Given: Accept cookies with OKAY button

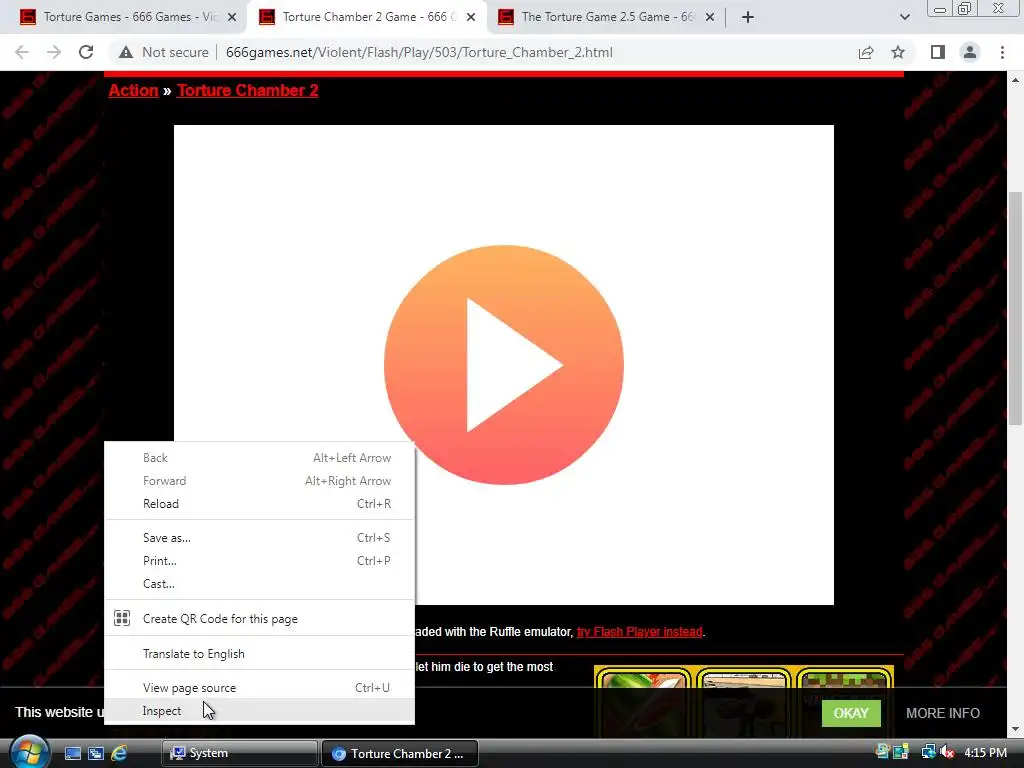Looking at the screenshot, I should (x=851, y=713).
